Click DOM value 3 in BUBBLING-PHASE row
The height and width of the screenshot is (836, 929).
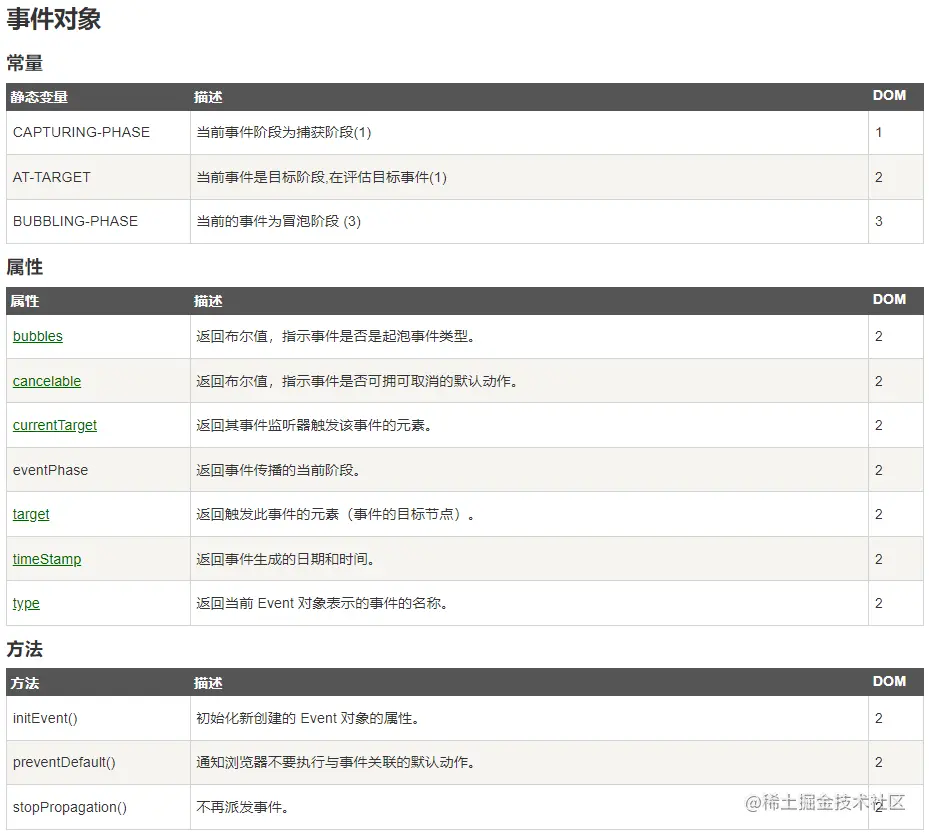[879, 221]
